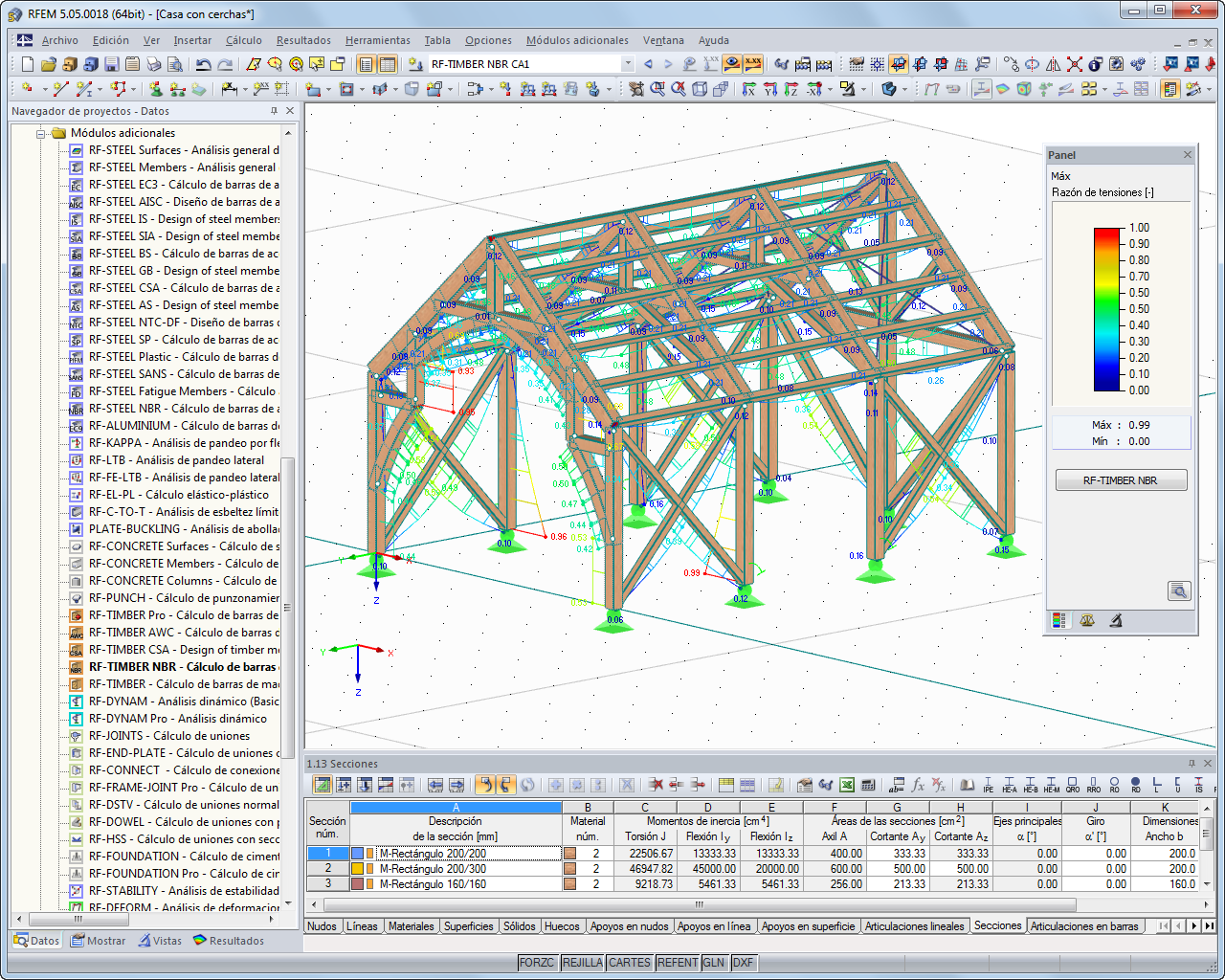Viewport: 1225px width, 980px height.
Task: Click the info icon in top toolbar
Action: point(1095,64)
